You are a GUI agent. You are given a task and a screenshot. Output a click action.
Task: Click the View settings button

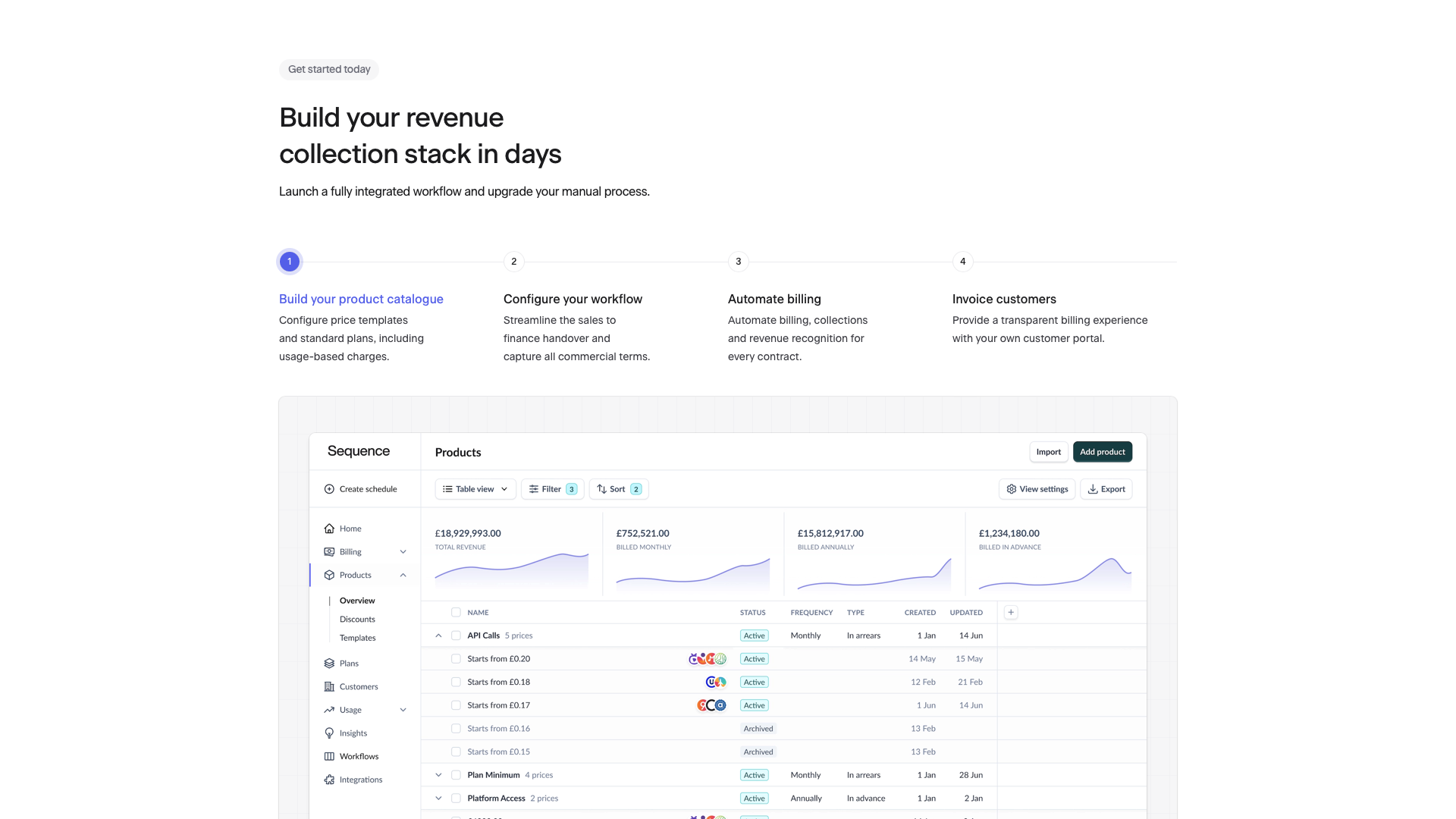click(1037, 489)
